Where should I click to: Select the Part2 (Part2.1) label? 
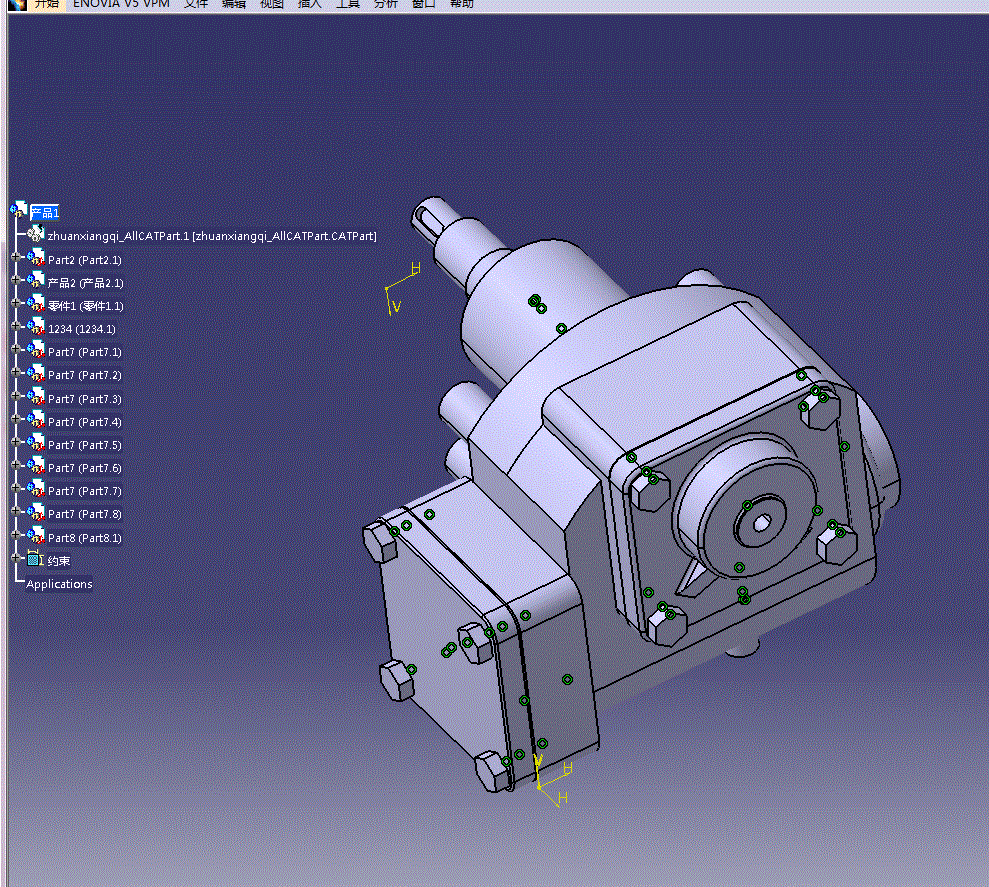coord(85,260)
